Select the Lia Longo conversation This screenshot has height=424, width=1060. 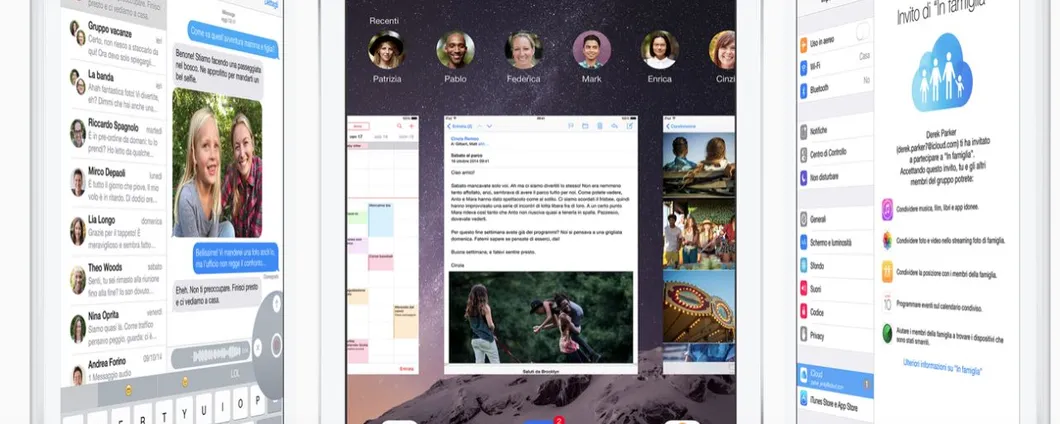pos(115,232)
